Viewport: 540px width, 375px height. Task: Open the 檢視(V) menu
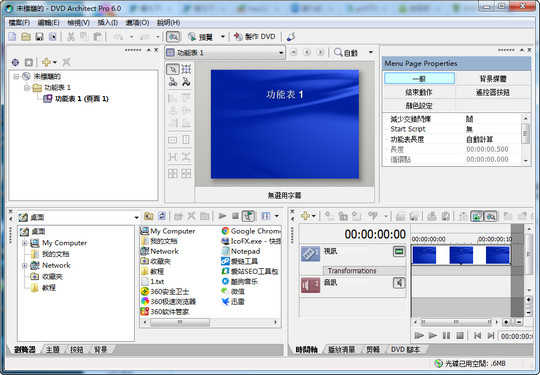[79, 23]
